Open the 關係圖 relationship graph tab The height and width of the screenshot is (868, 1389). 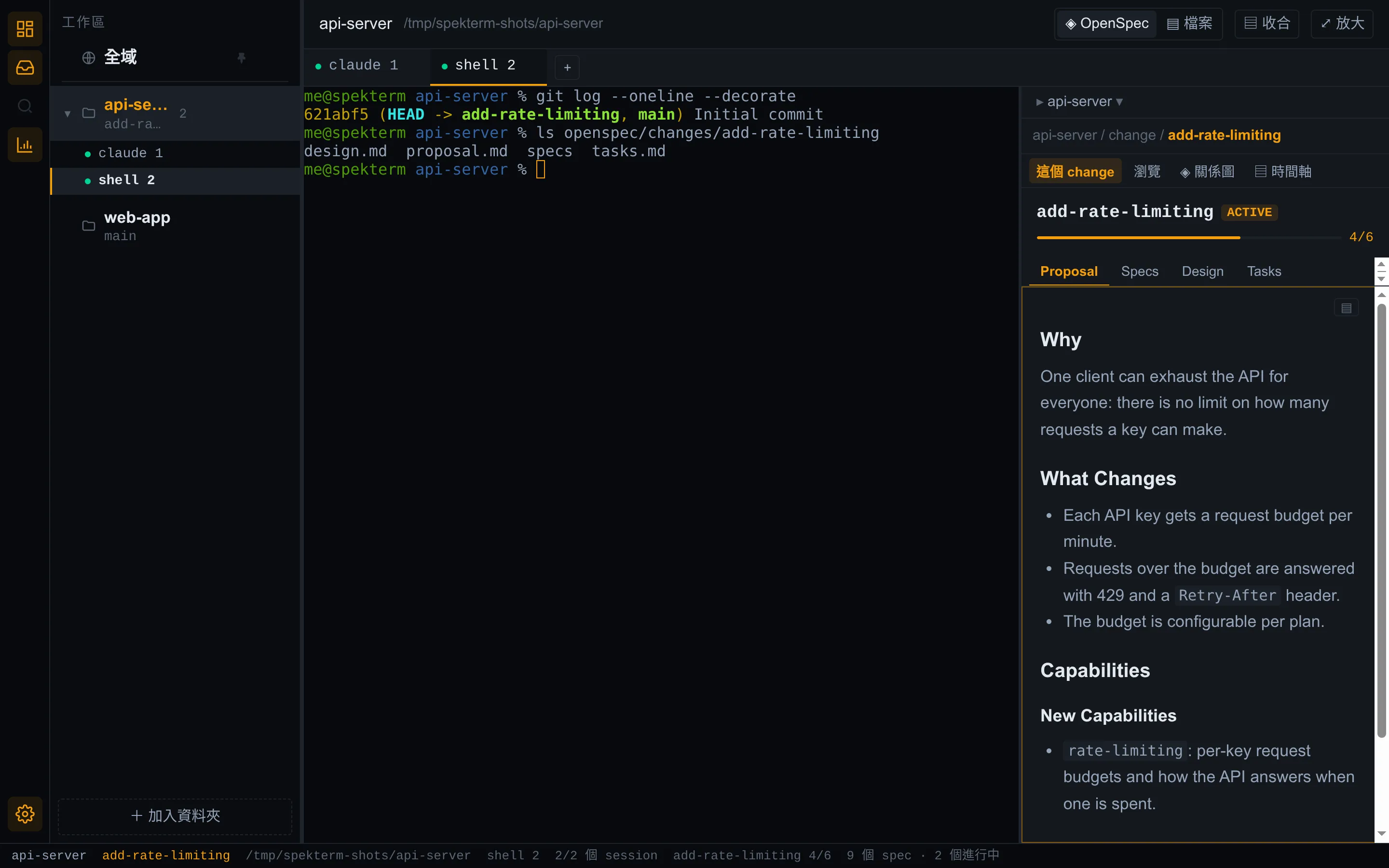tap(1207, 172)
